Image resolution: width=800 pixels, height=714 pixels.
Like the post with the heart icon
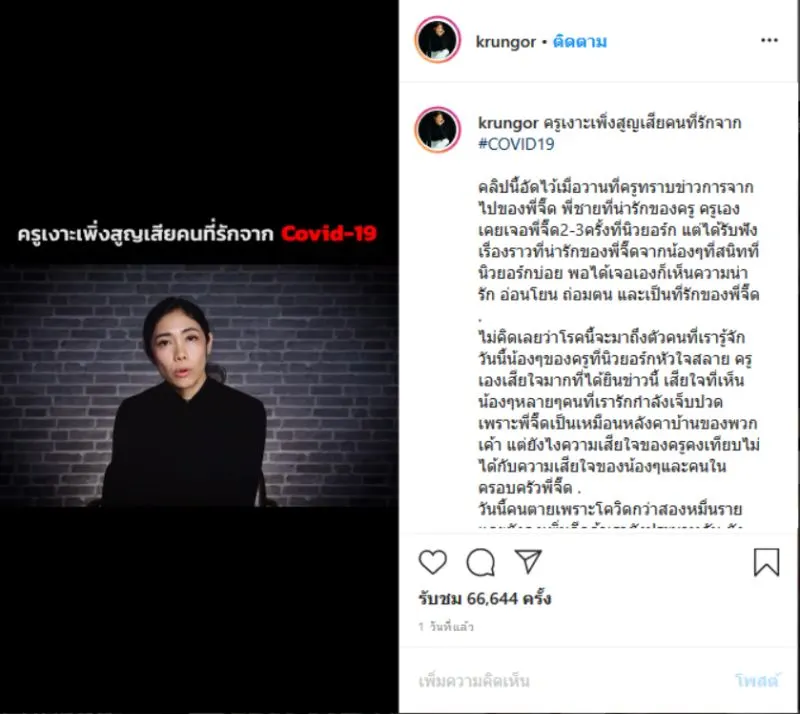(433, 562)
